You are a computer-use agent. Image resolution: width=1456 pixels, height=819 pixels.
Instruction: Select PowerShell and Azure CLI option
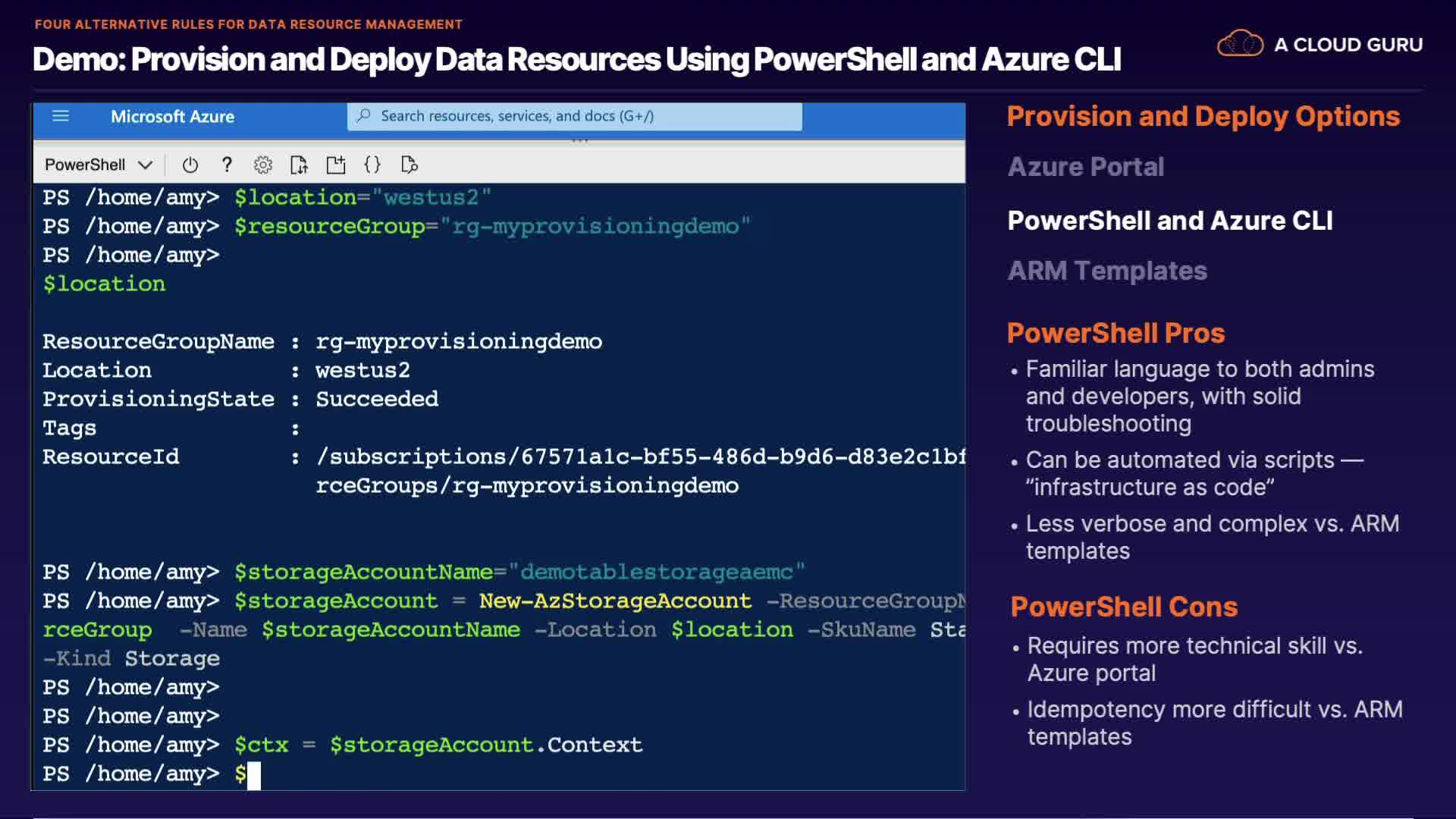coord(1169,221)
